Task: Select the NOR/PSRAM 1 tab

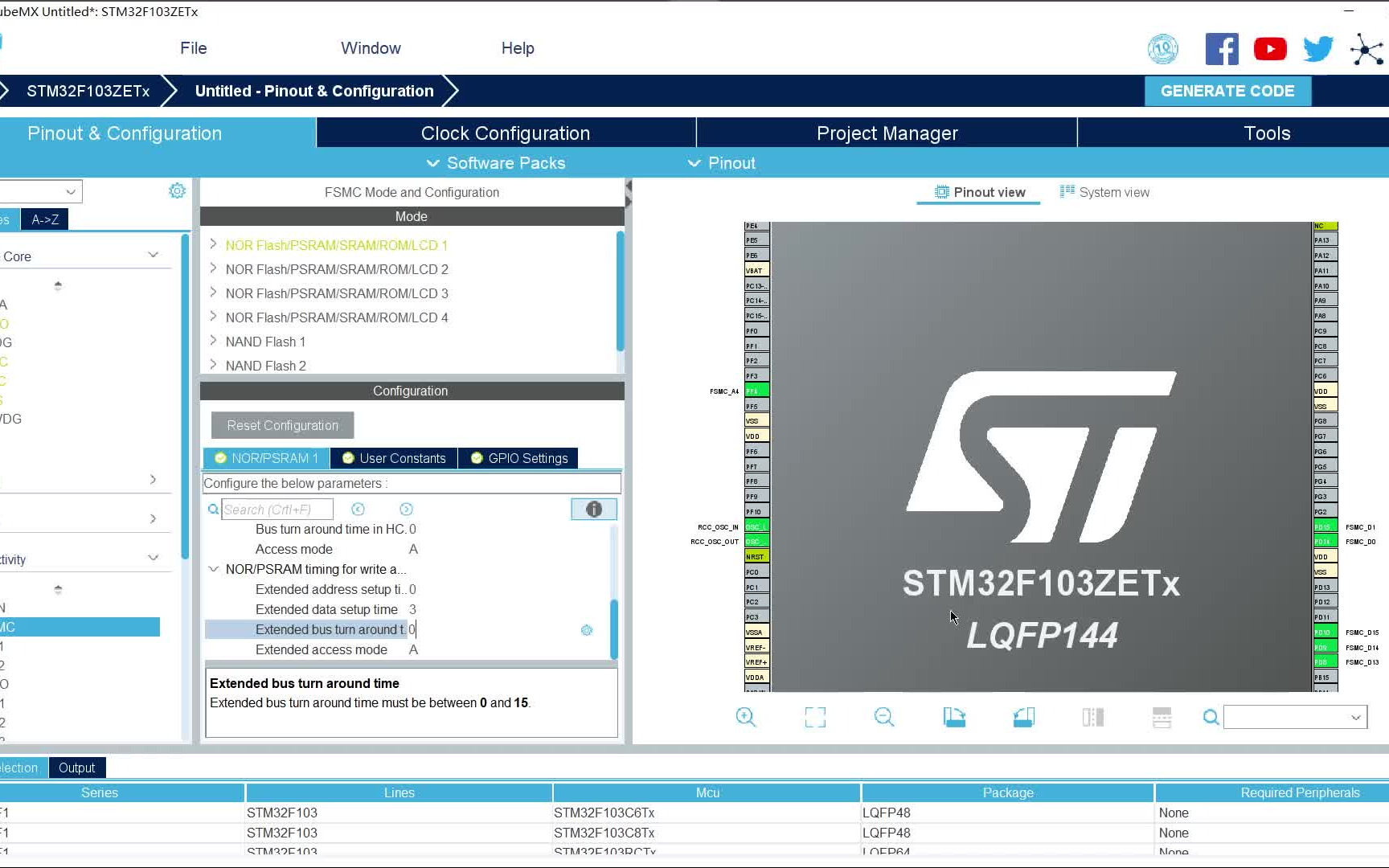Action: click(x=266, y=458)
